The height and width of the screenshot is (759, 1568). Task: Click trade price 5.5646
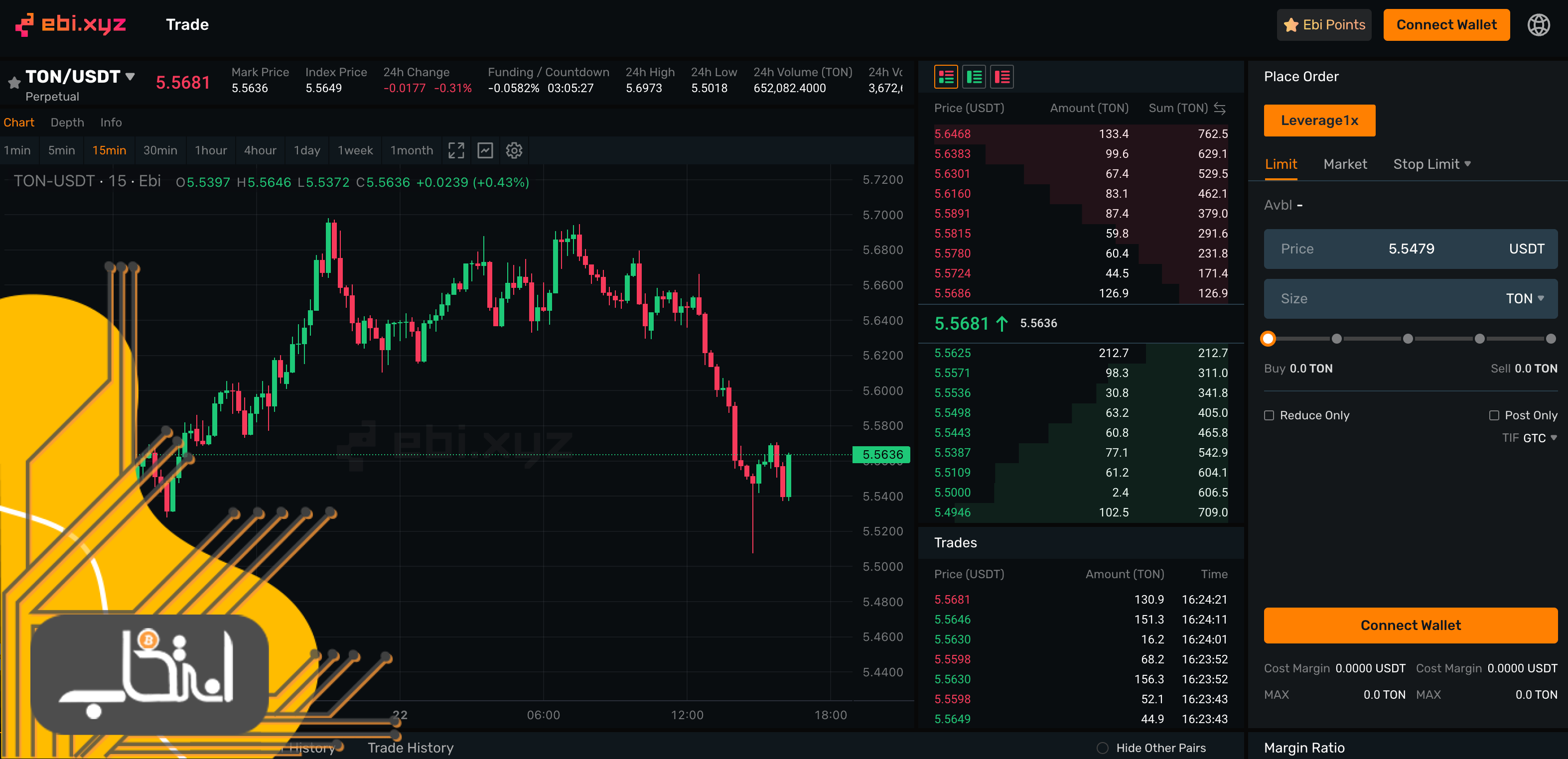(x=952, y=620)
